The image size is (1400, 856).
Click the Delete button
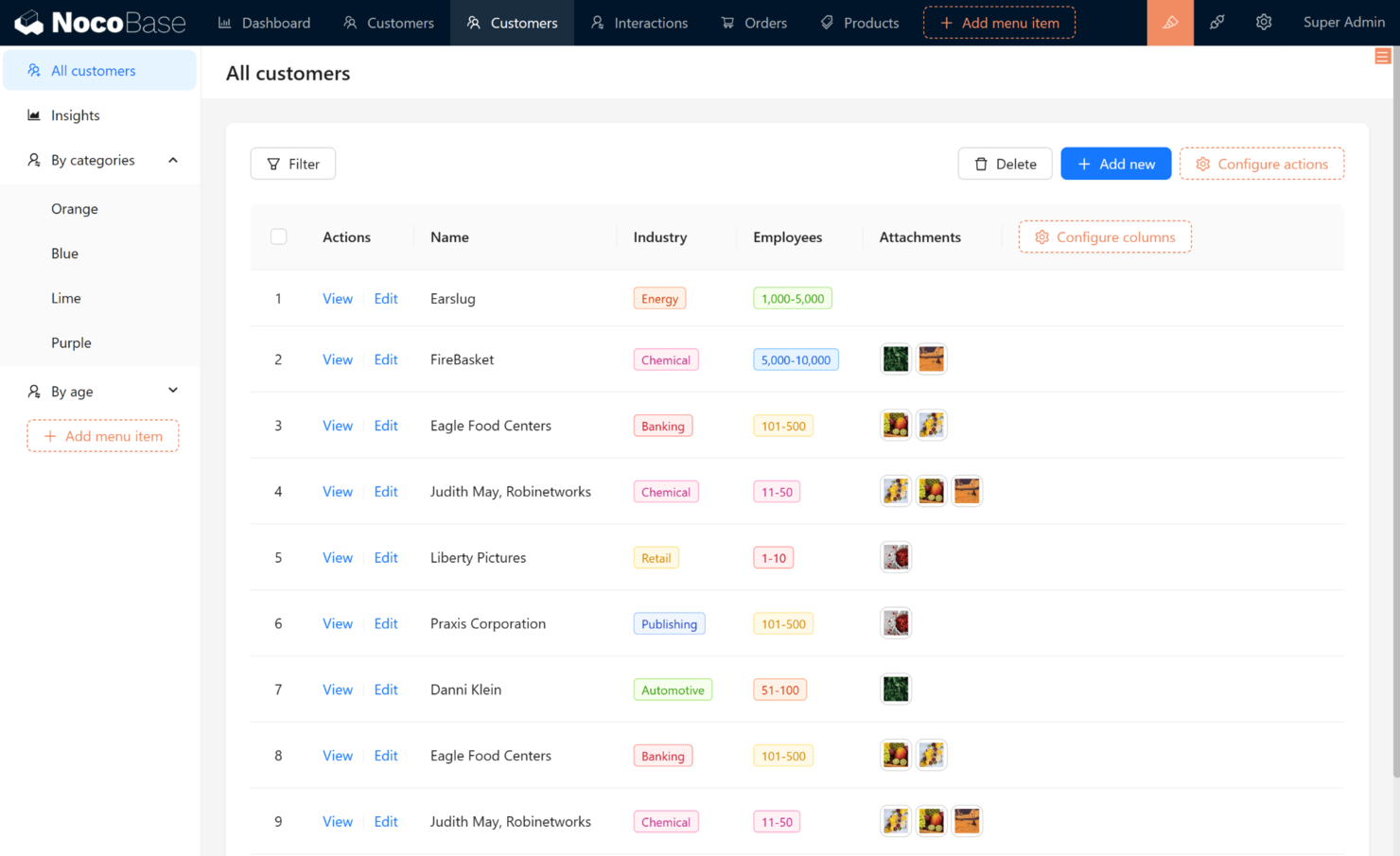point(1005,164)
